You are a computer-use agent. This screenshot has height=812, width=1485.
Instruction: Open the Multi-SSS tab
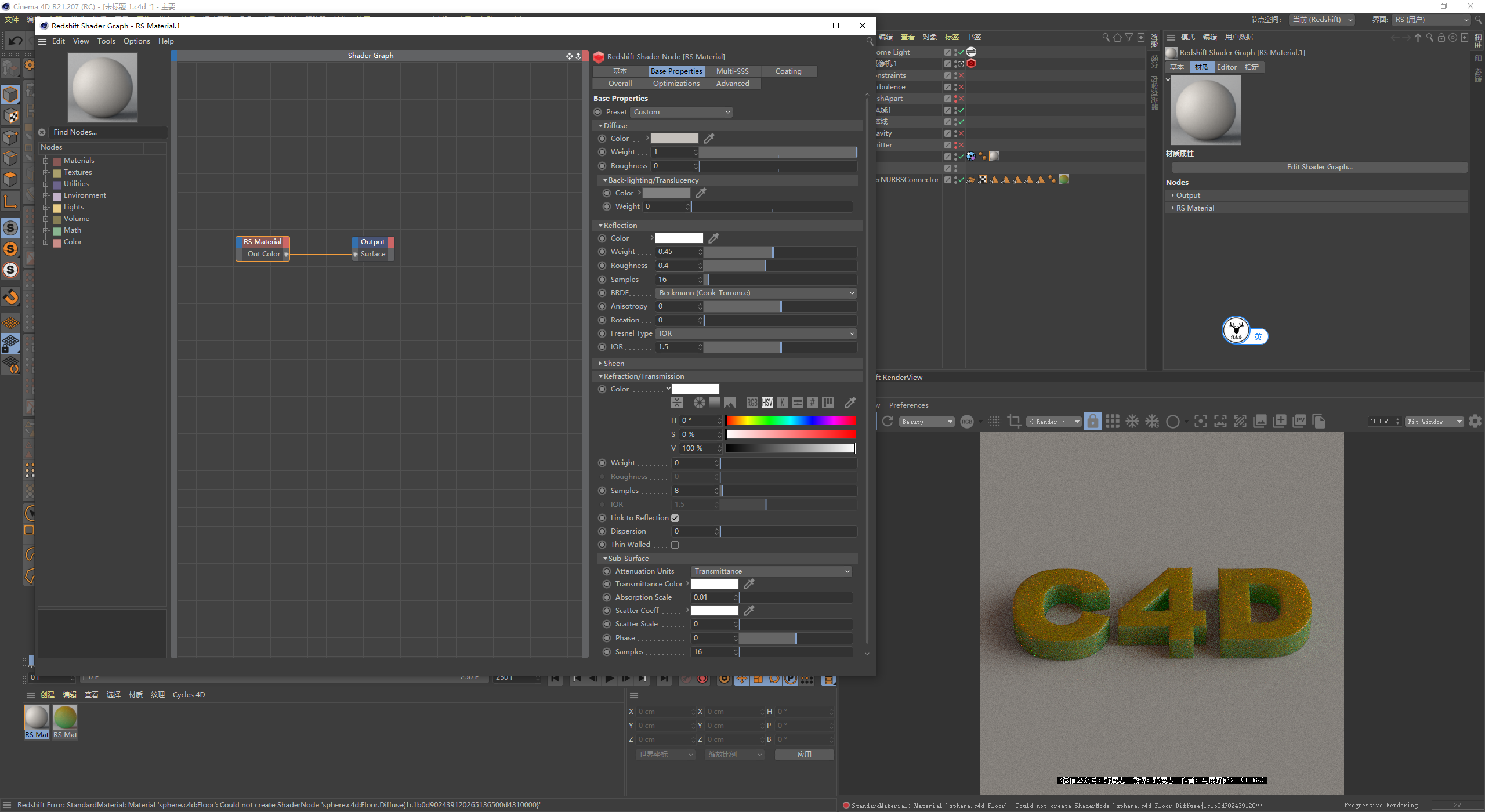click(x=732, y=71)
